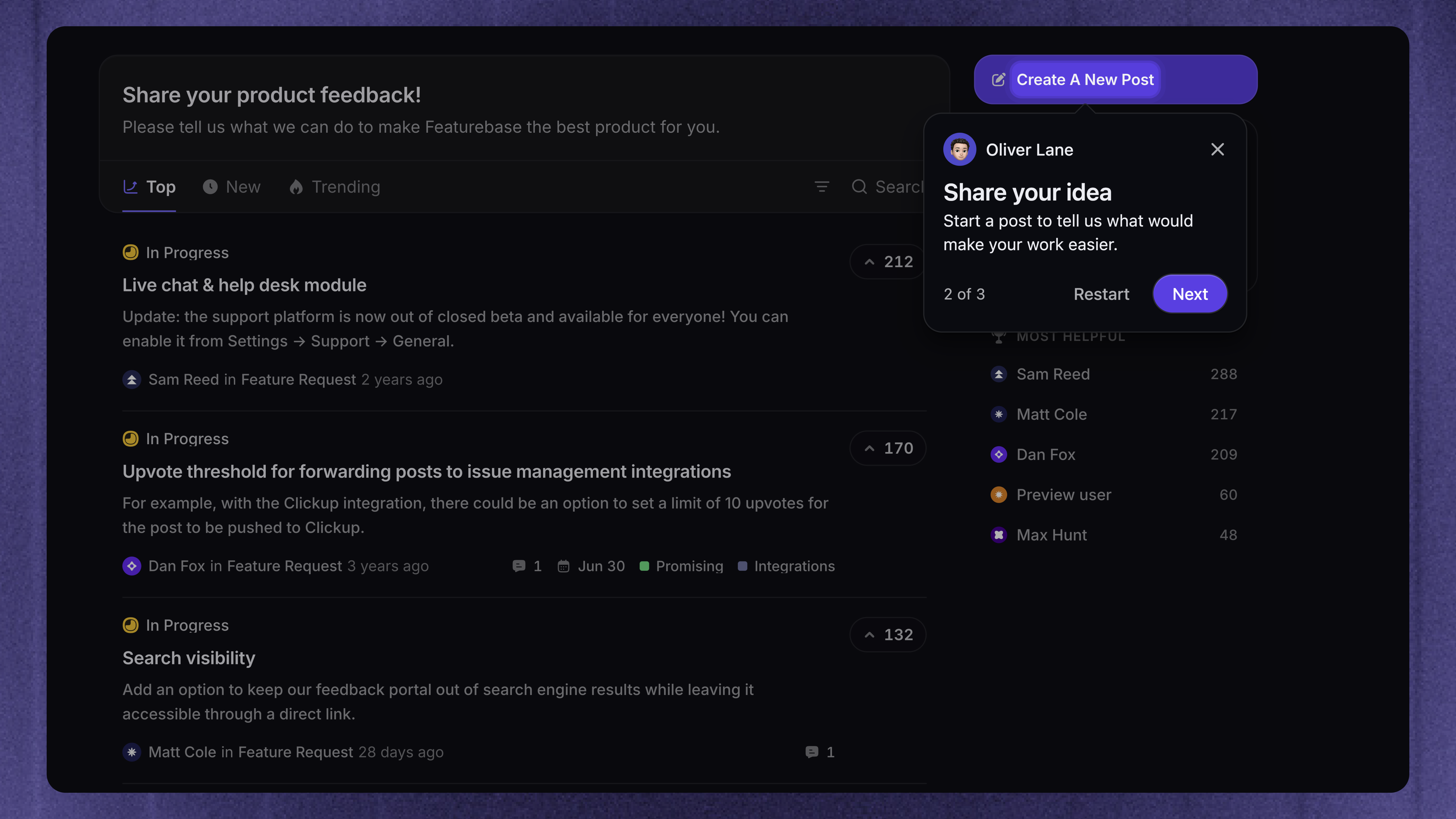This screenshot has height=819, width=1456.
Task: Upvote the Live chat & help desk post
Action: (887, 262)
